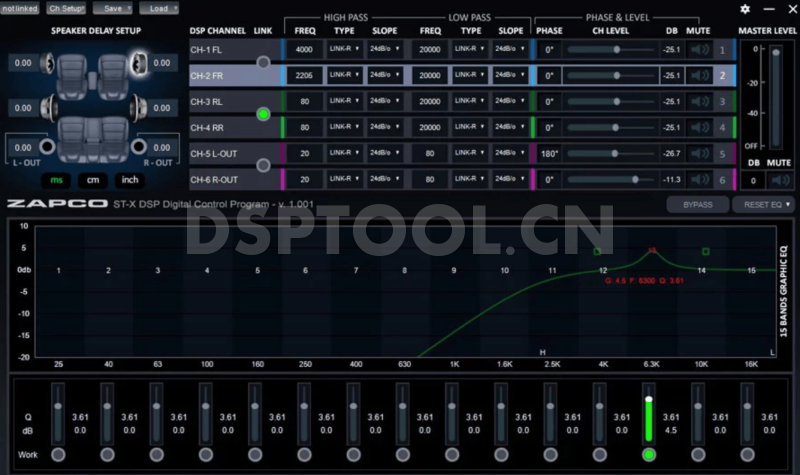Open CH-6 R-OUT low pass slope dropdown
This screenshot has width=800, height=475.
click(510, 180)
